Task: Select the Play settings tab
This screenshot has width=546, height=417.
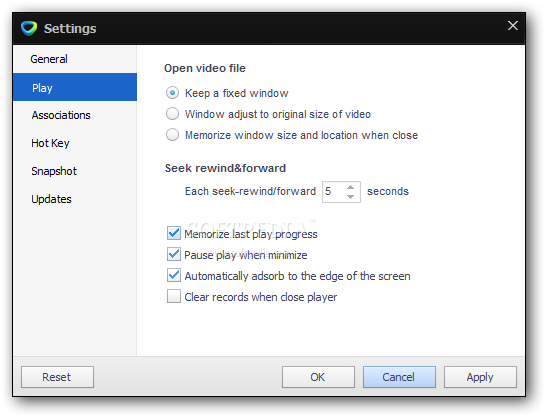Action: [75, 87]
